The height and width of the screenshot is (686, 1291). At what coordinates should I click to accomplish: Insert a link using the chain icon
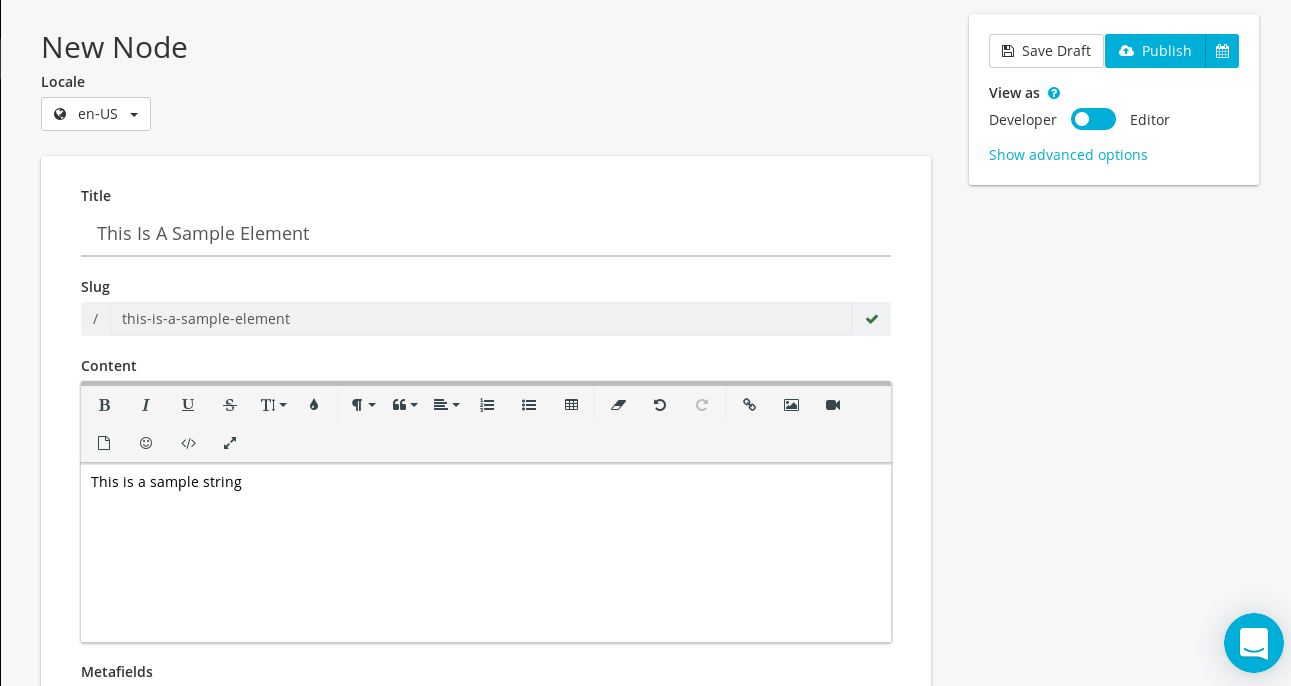click(x=749, y=405)
